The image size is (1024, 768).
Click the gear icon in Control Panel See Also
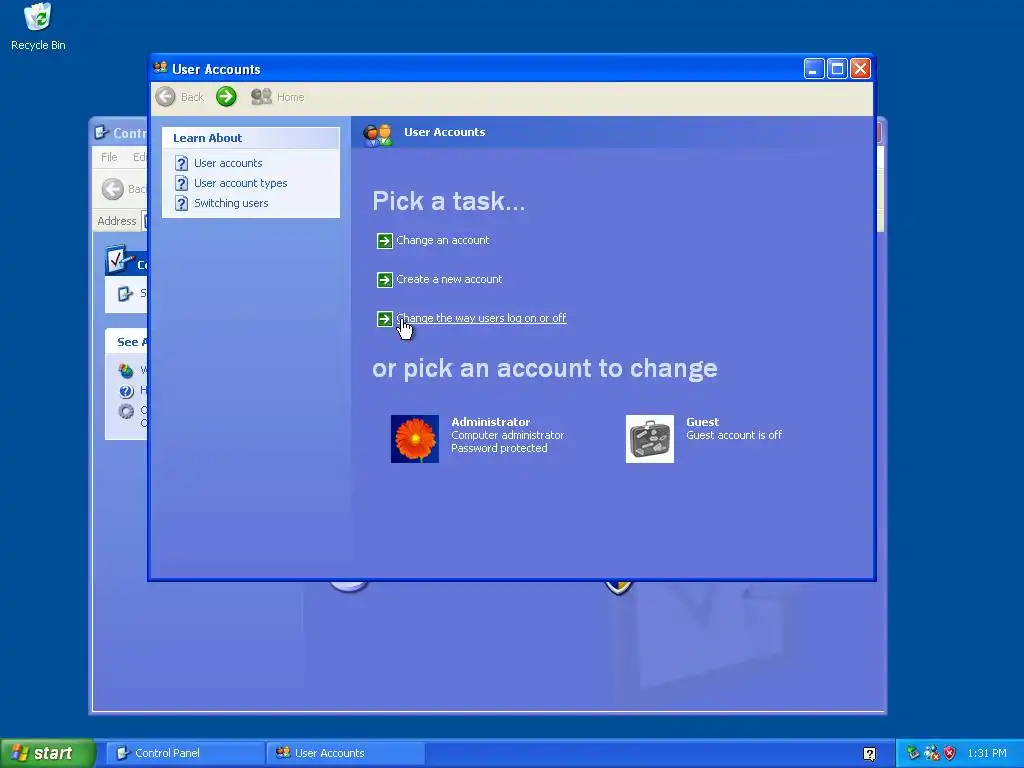point(126,411)
